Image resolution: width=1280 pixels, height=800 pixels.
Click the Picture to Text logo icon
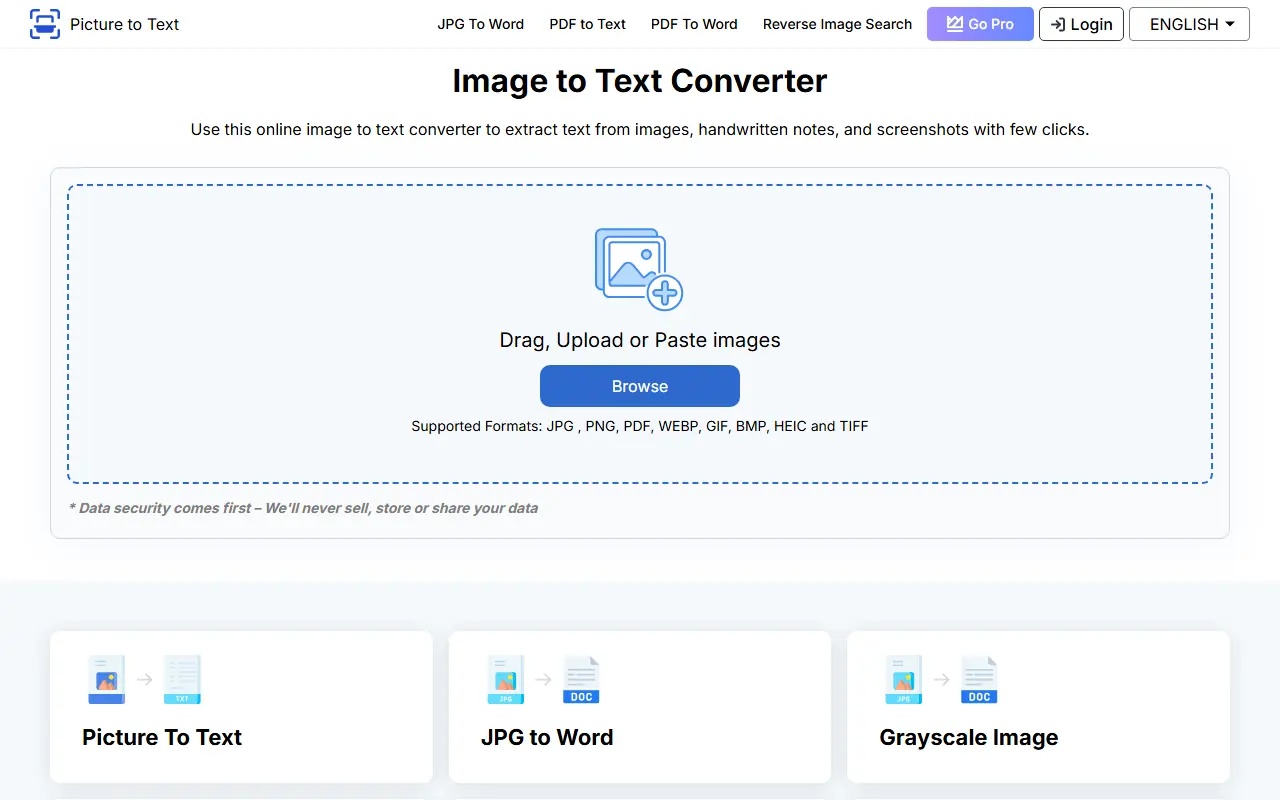[42, 24]
